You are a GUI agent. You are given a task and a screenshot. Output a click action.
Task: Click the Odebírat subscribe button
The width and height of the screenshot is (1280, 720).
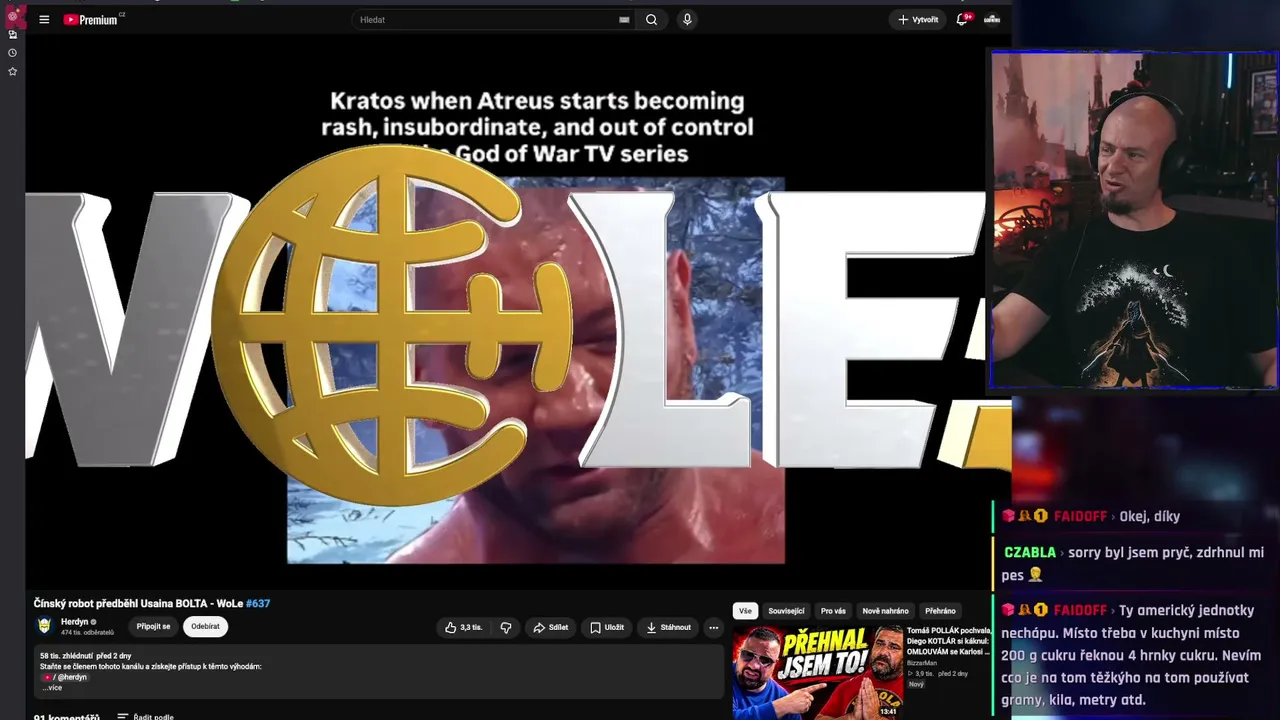pyautogui.click(x=205, y=627)
